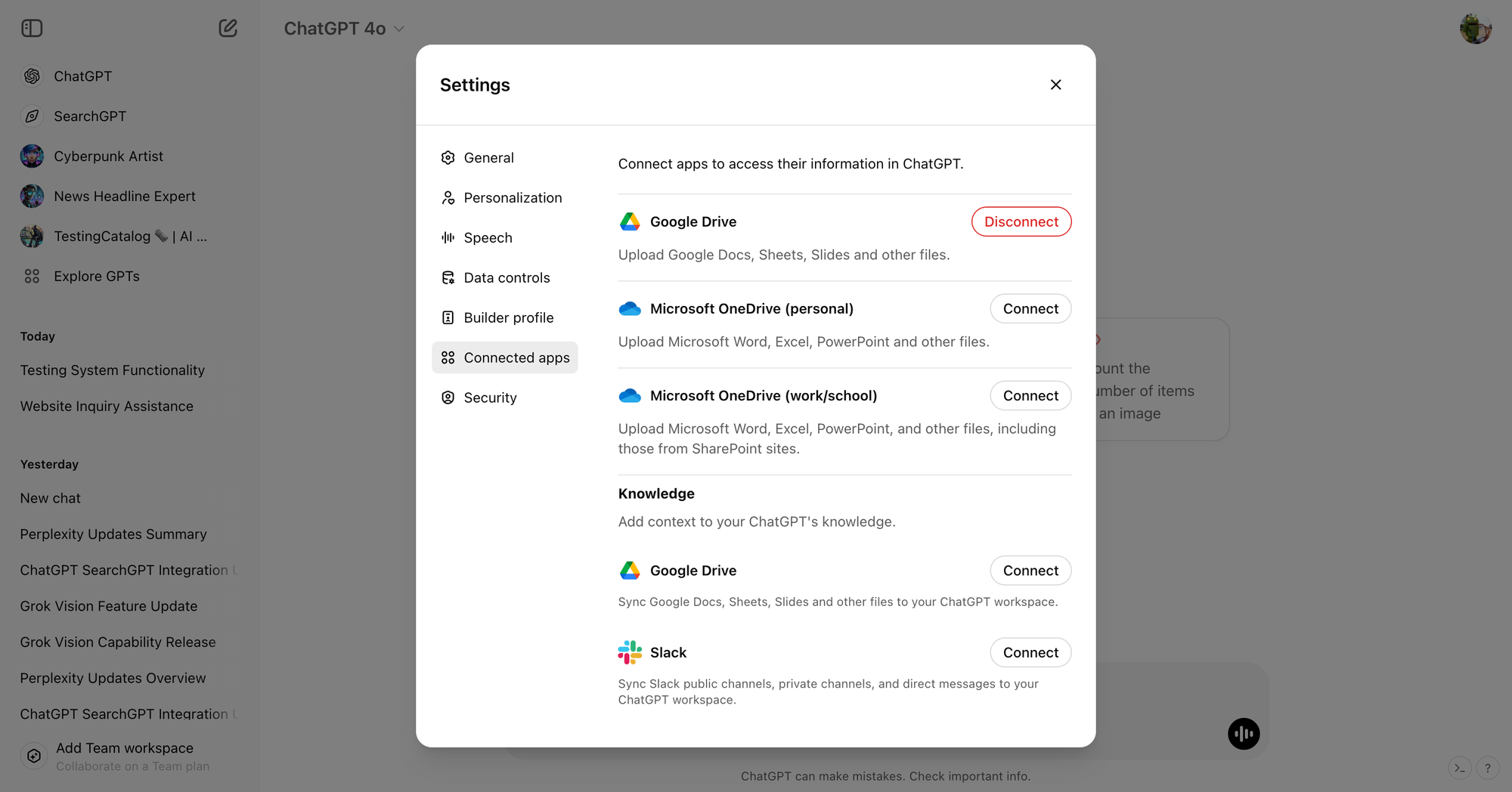Click the Slack logo icon
The height and width of the screenshot is (792, 1512).
pos(630,652)
